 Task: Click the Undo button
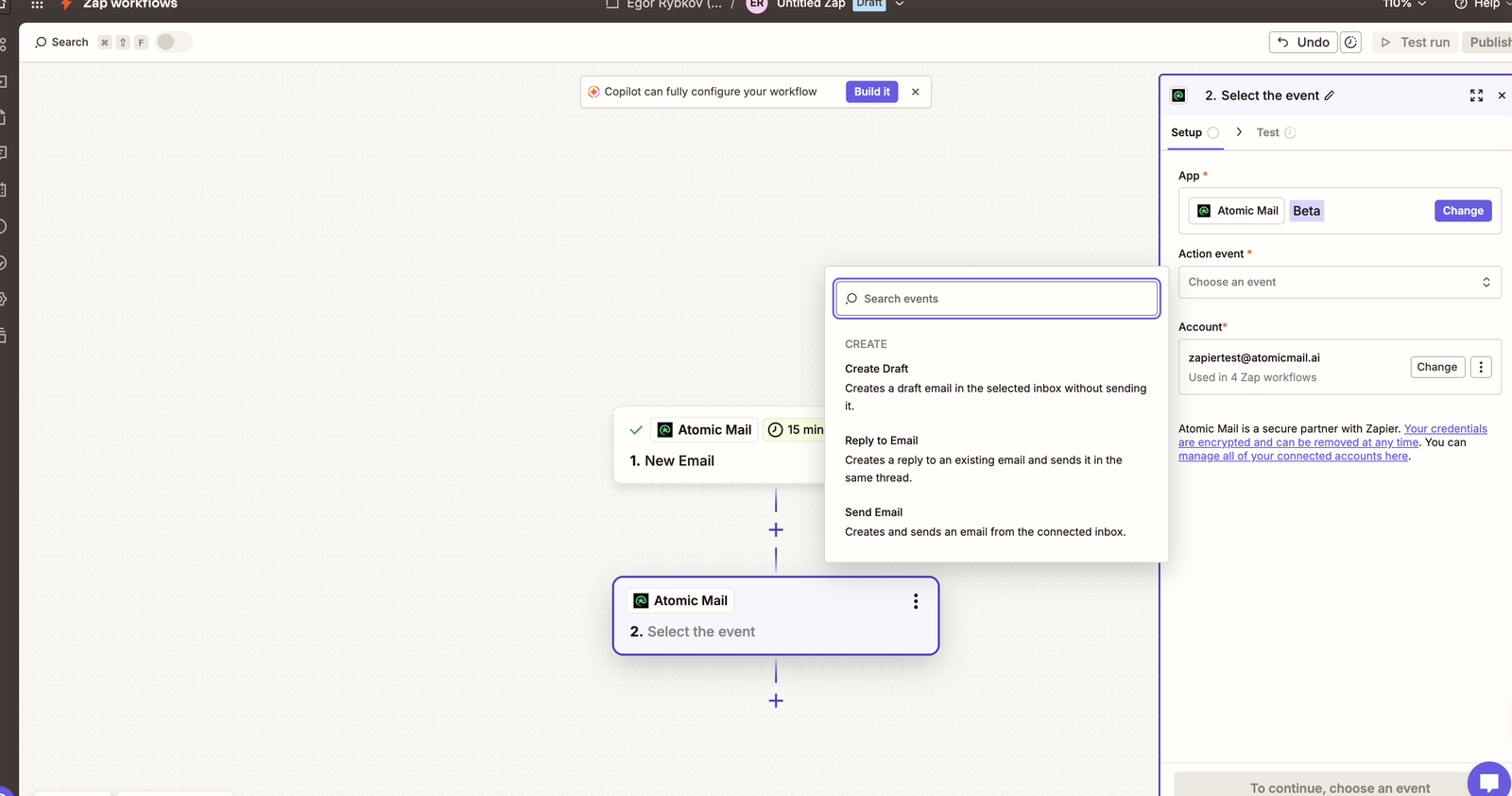(x=1303, y=43)
